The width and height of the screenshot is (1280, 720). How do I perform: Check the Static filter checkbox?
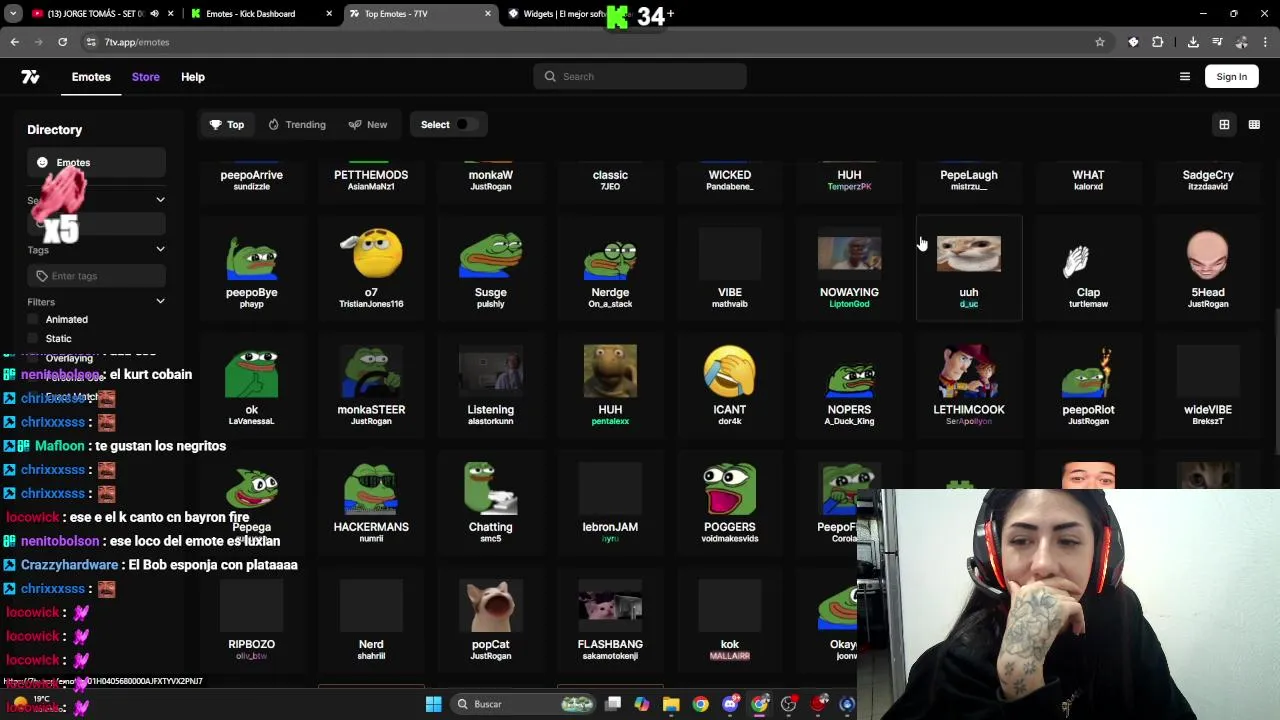(33, 338)
